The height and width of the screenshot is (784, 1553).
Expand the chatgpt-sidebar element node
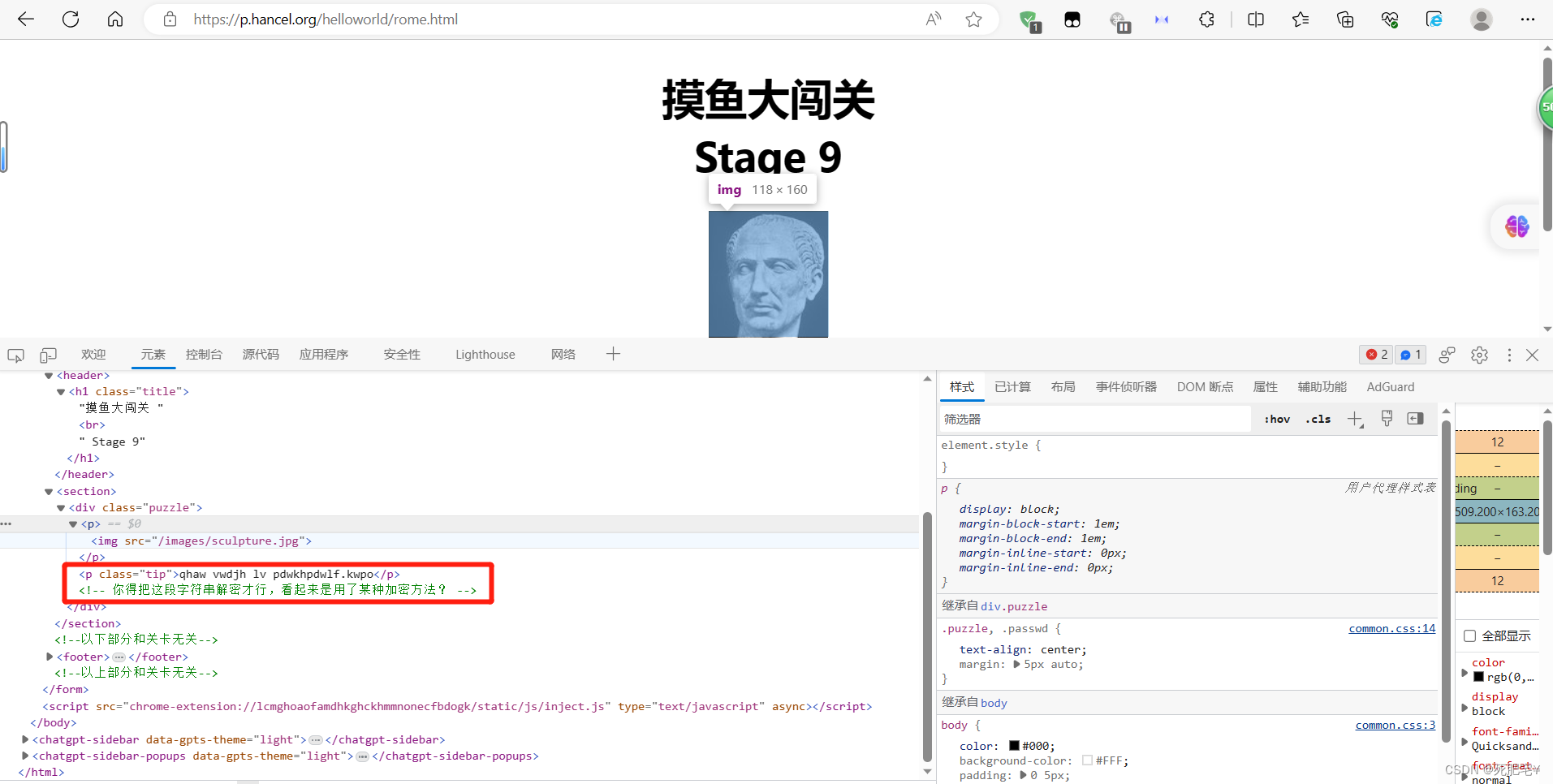point(25,739)
